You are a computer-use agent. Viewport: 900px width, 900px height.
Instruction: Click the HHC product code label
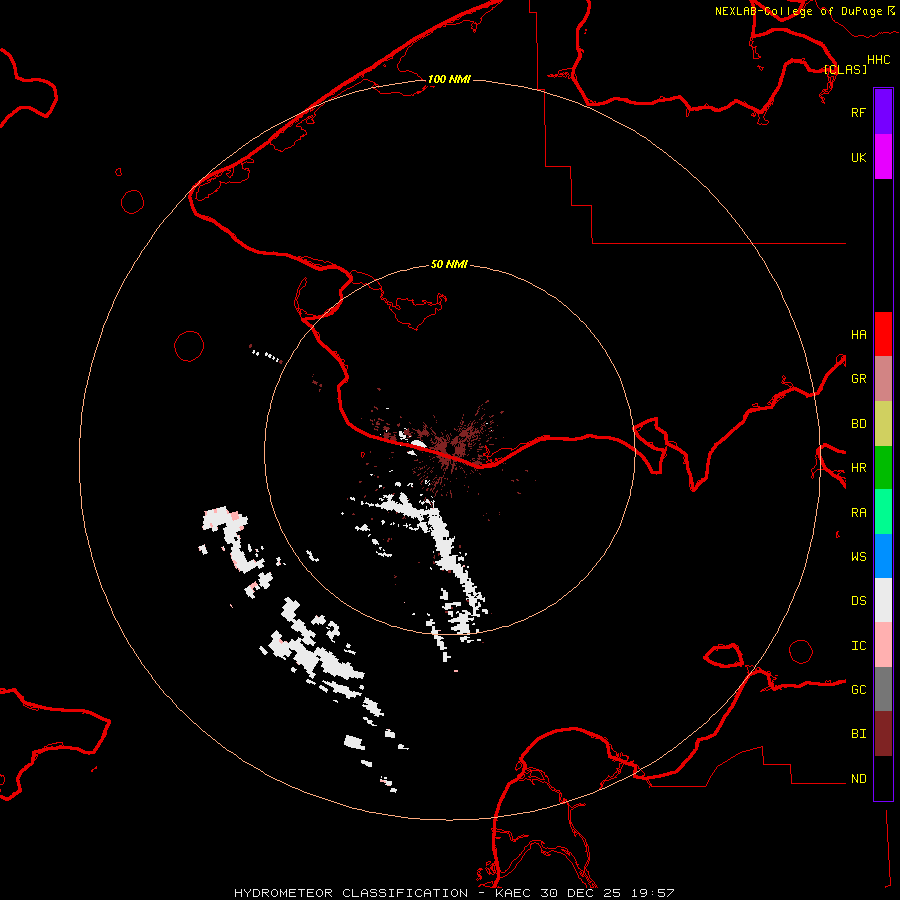coord(878,60)
